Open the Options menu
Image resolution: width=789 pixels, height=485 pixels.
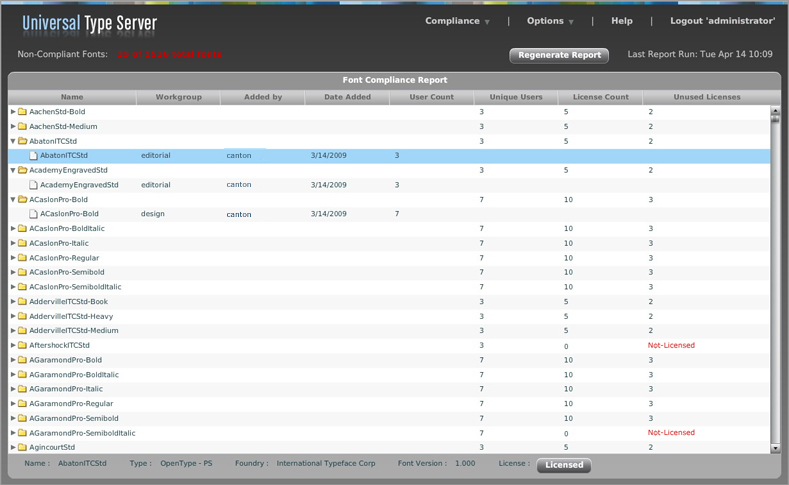(550, 21)
